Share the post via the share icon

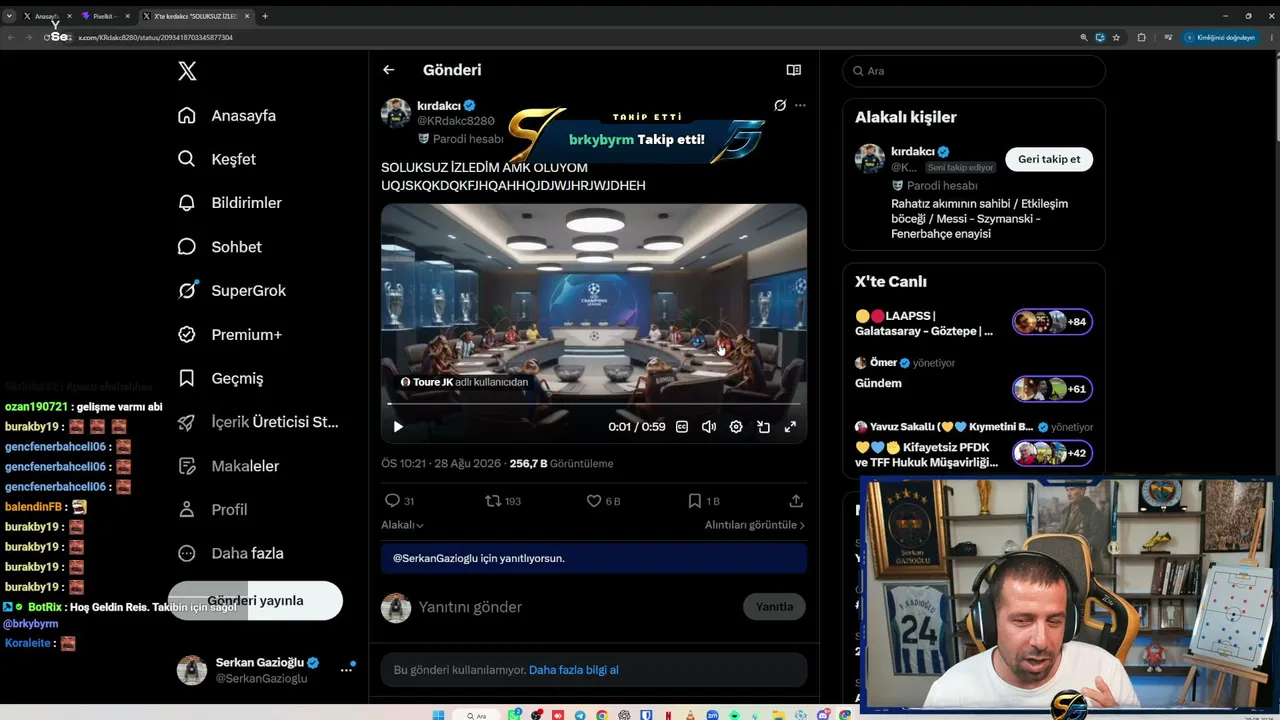[x=796, y=501]
